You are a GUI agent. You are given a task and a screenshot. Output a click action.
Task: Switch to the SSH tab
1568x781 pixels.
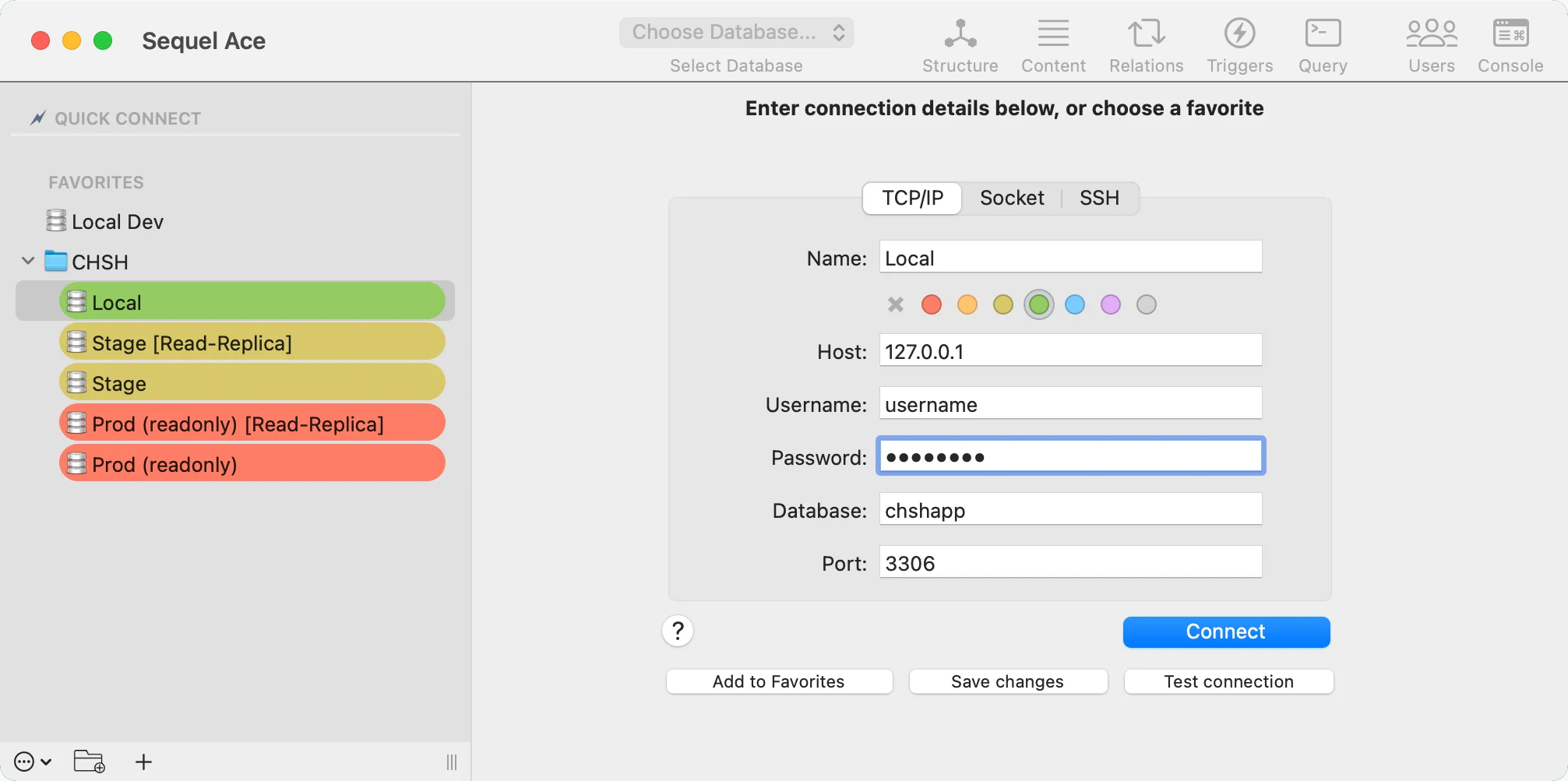(x=1099, y=199)
